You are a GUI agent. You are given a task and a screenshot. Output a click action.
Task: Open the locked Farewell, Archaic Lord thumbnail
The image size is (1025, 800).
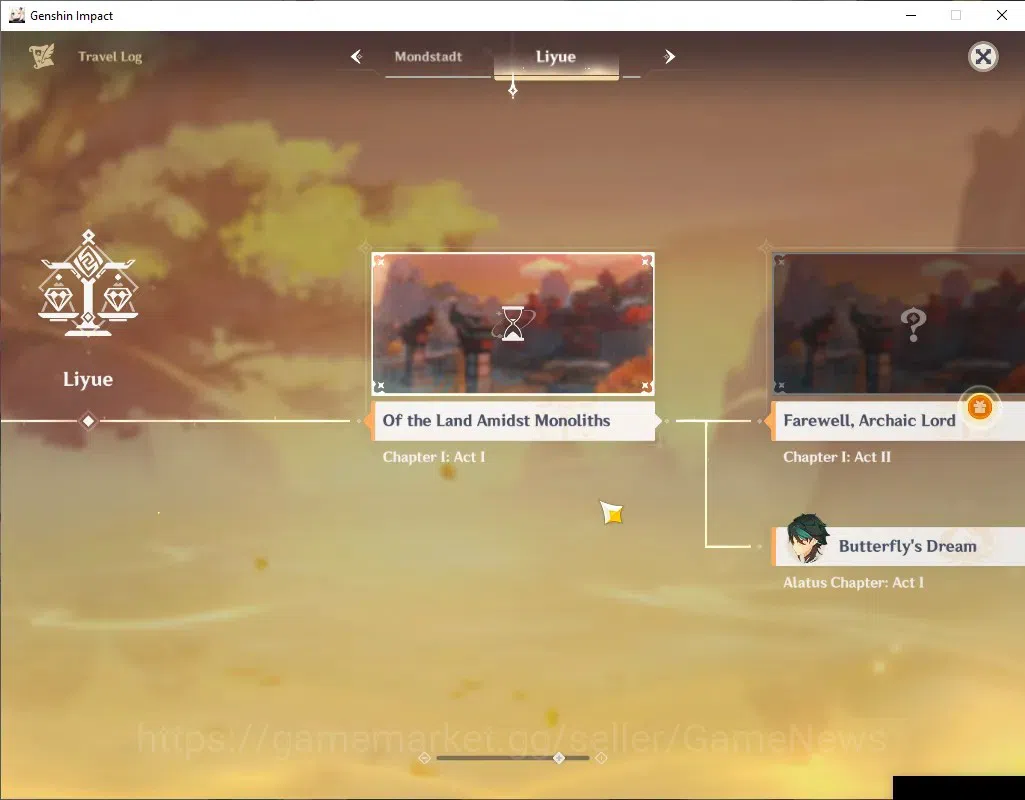pos(899,324)
